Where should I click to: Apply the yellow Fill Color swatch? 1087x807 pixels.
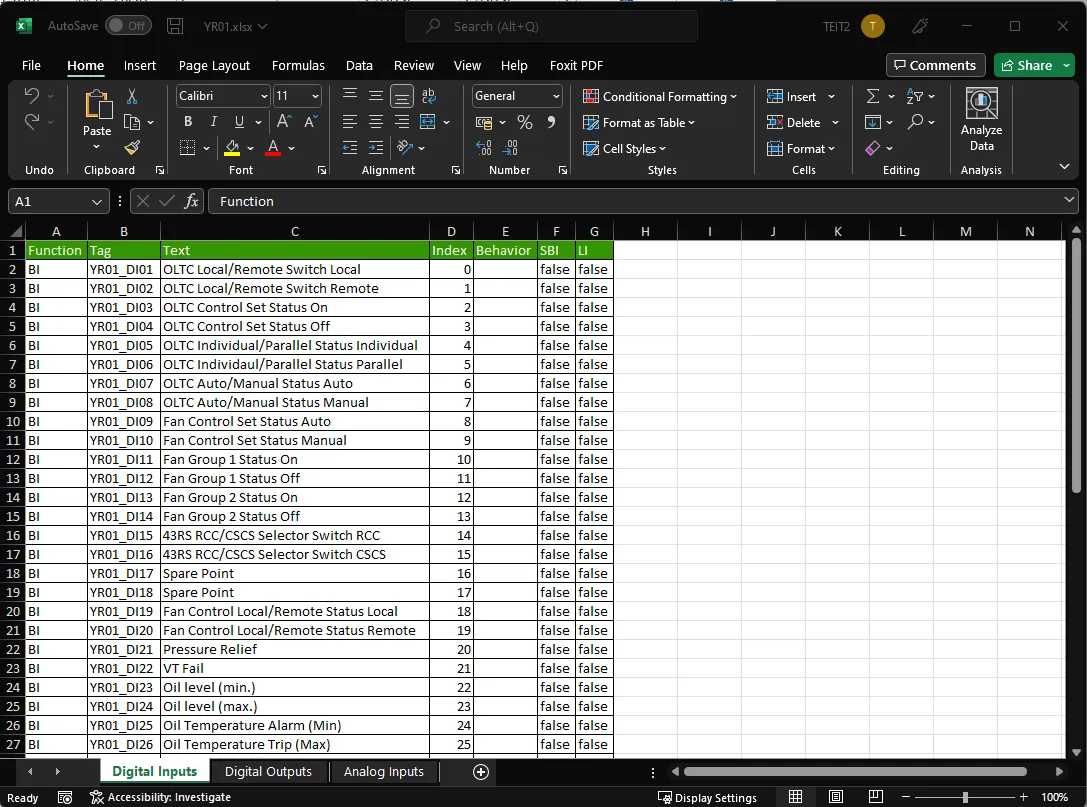coord(232,148)
